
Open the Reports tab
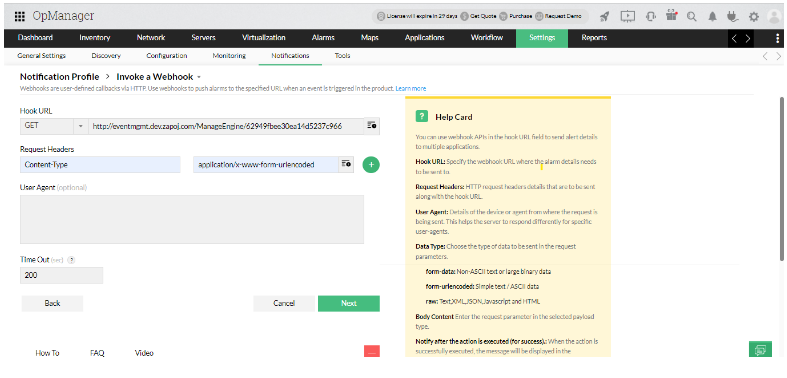(594, 38)
